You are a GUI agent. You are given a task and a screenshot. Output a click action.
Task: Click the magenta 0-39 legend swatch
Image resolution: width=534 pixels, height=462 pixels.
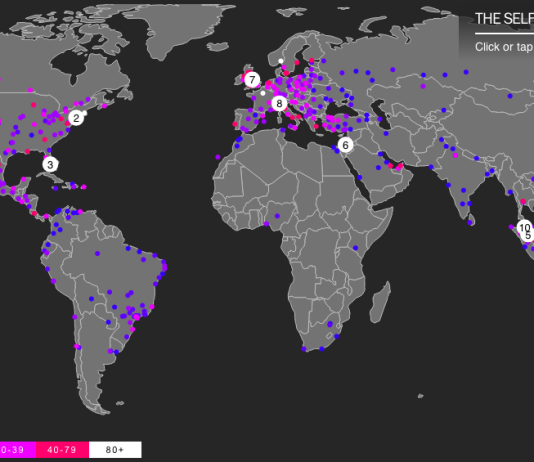coord(18,450)
